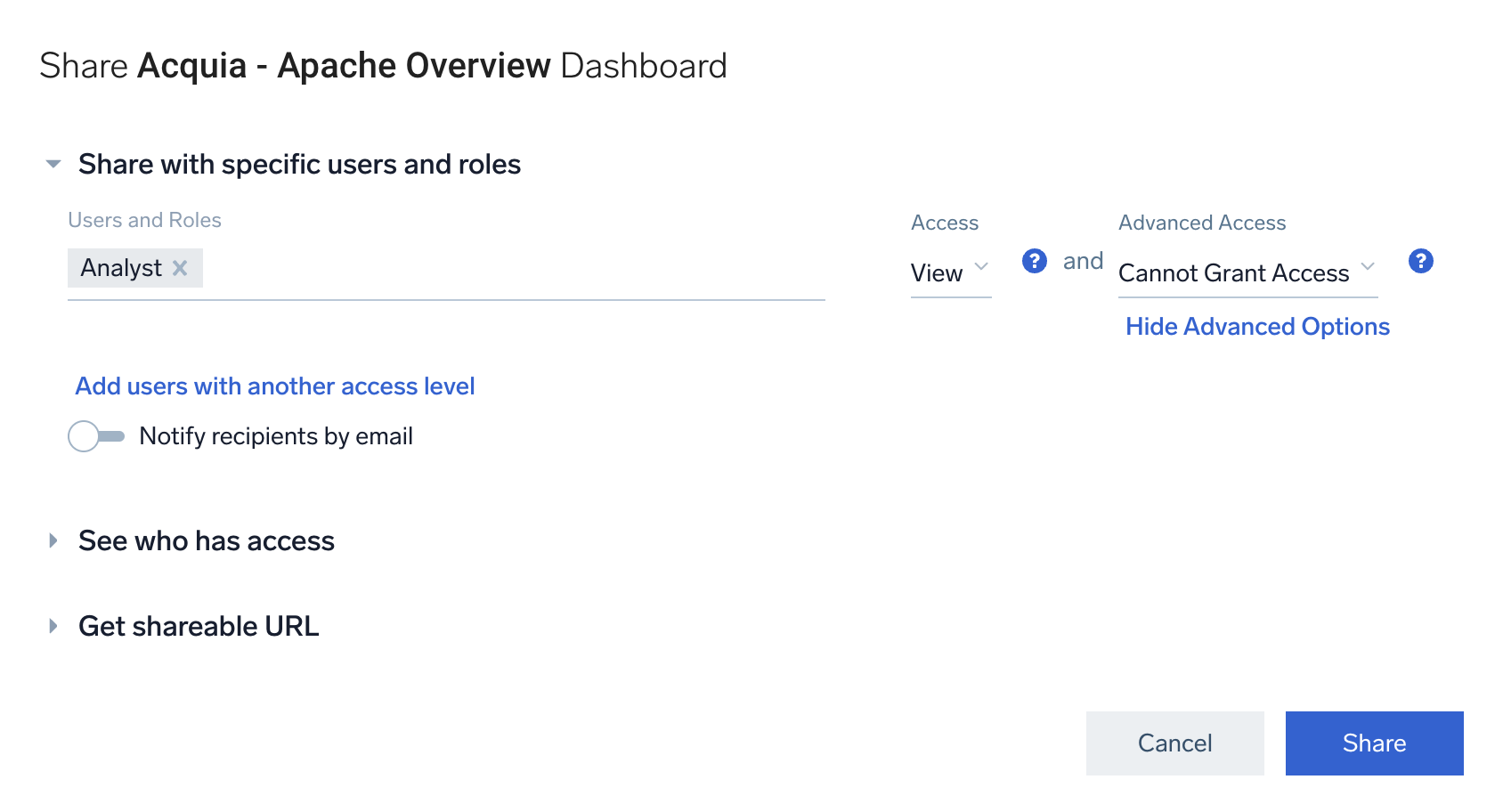Viewport: 1503px width, 812px height.
Task: Expand the See who has access arrow
Action: [x=53, y=540]
